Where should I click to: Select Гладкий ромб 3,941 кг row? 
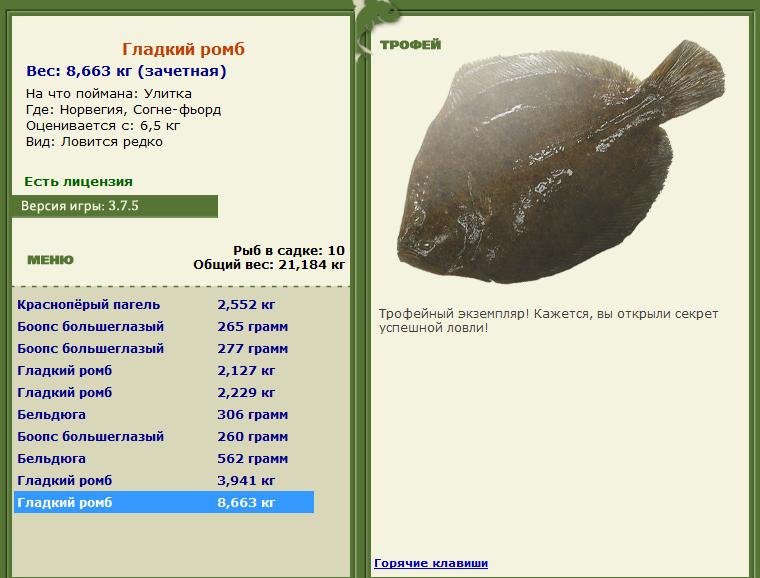pyautogui.click(x=164, y=481)
